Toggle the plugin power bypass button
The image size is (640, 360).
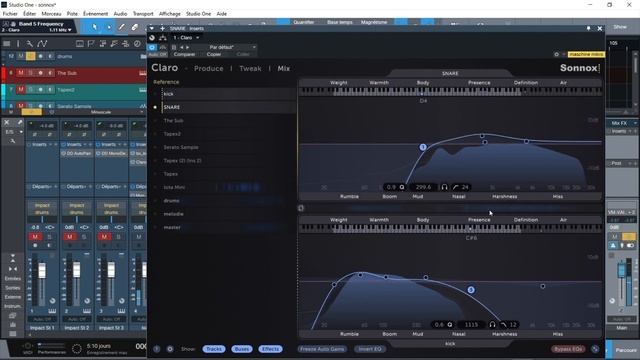click(x=152, y=47)
